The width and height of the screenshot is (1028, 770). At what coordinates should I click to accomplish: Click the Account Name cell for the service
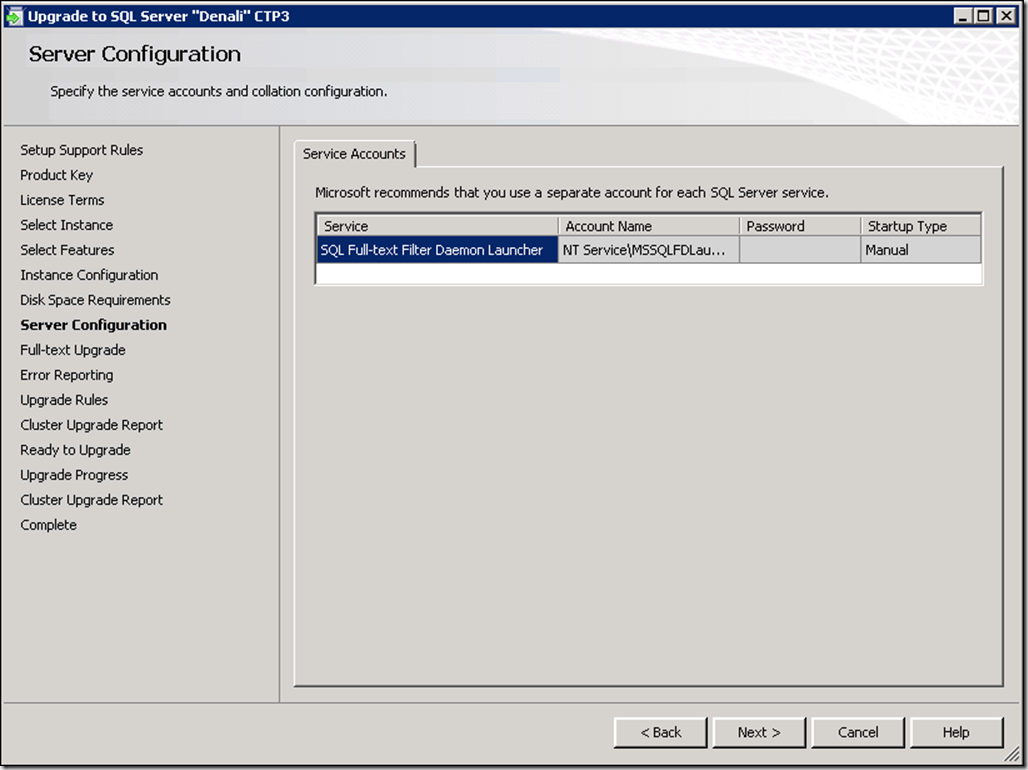pyautogui.click(x=648, y=250)
